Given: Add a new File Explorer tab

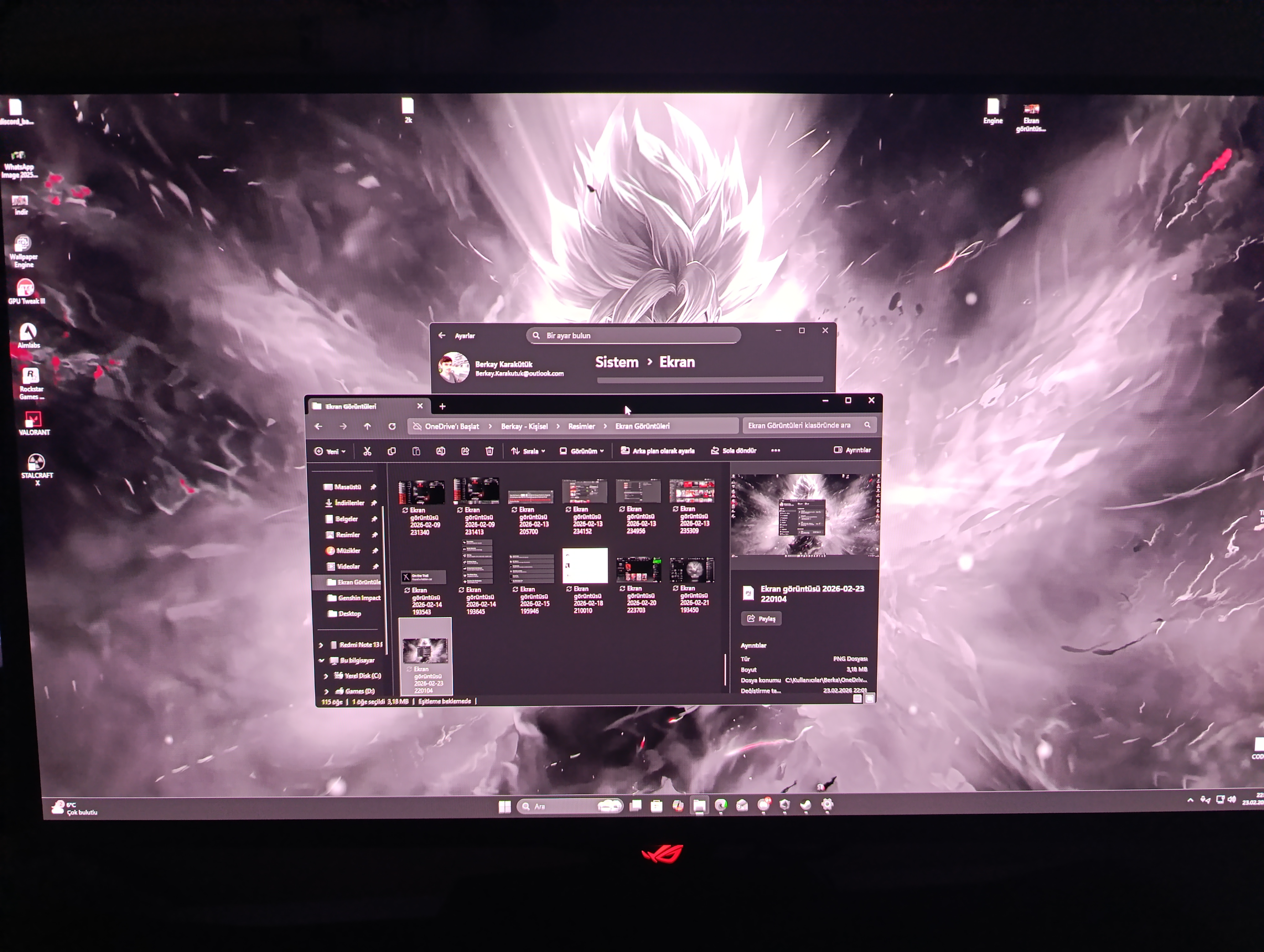Looking at the screenshot, I should pos(442,406).
